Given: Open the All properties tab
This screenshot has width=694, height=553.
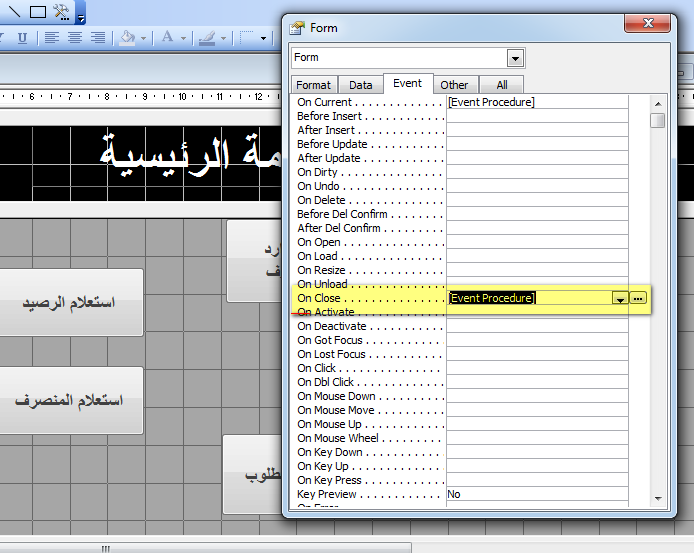Looking at the screenshot, I should pos(501,85).
